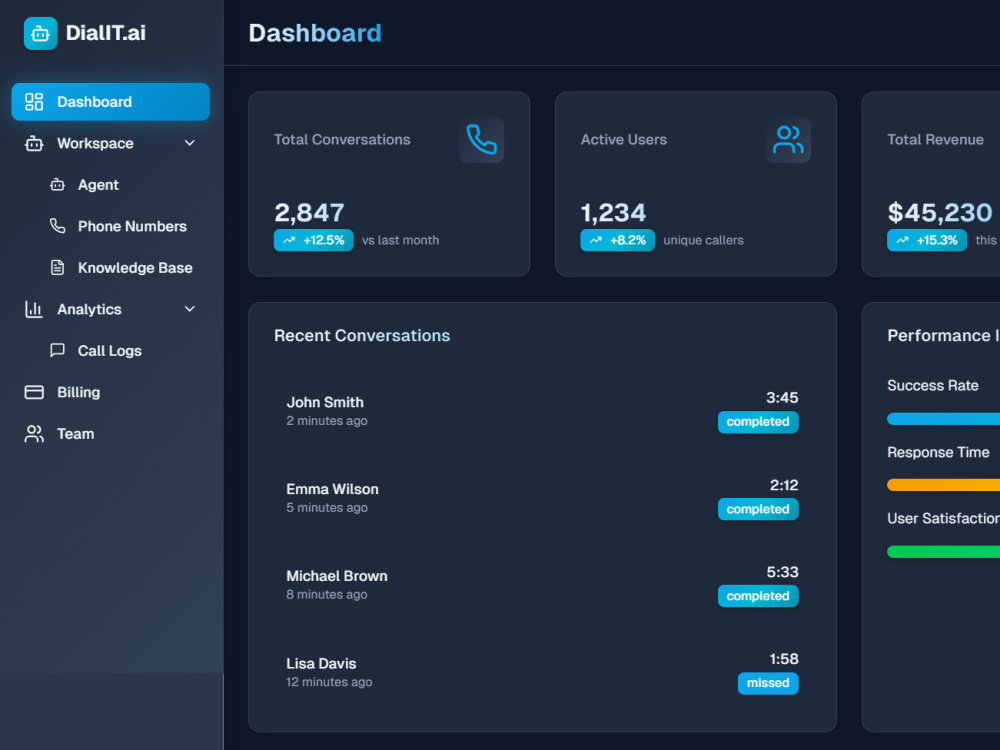Click the Total Conversations card label

[342, 140]
